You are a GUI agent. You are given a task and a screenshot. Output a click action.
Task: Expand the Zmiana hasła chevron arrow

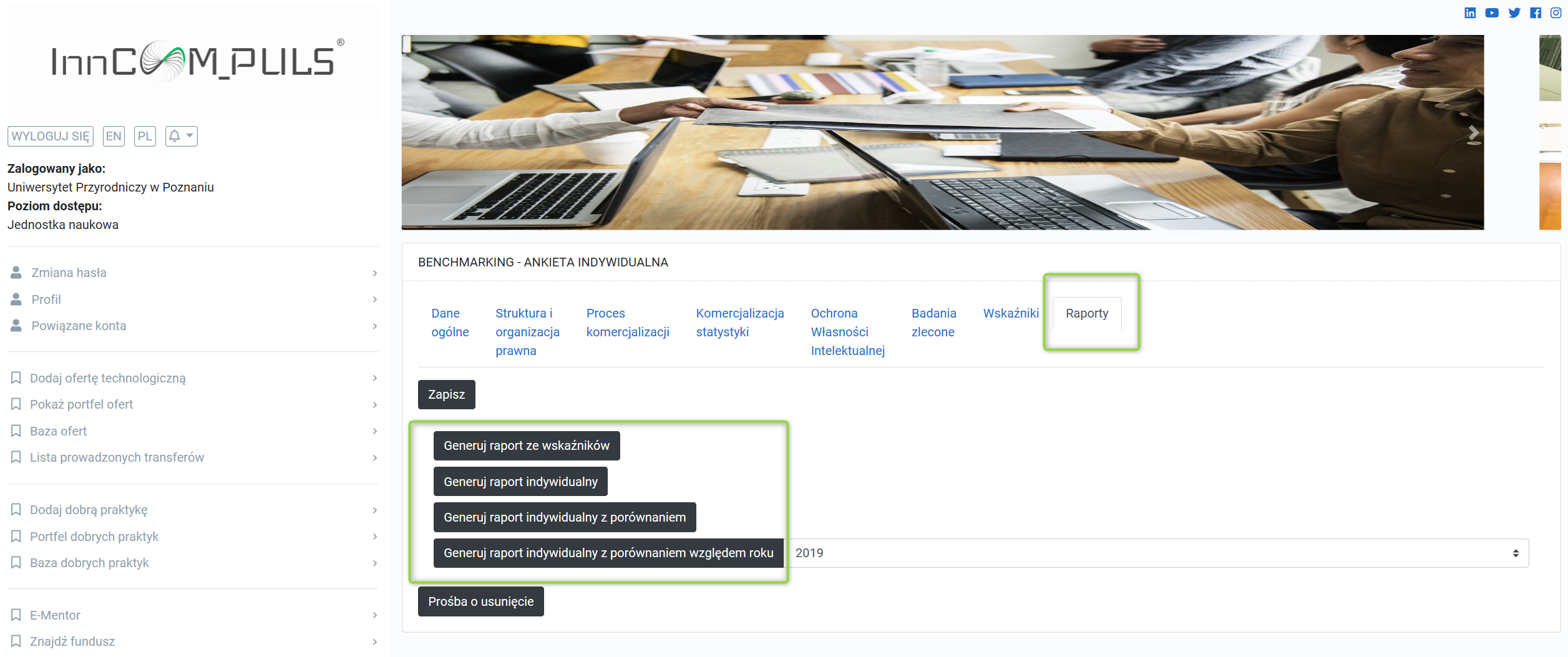tap(374, 273)
